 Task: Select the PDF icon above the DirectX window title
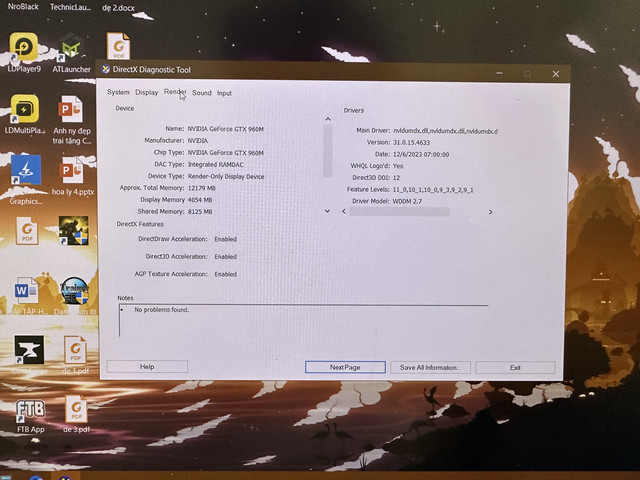pos(118,46)
